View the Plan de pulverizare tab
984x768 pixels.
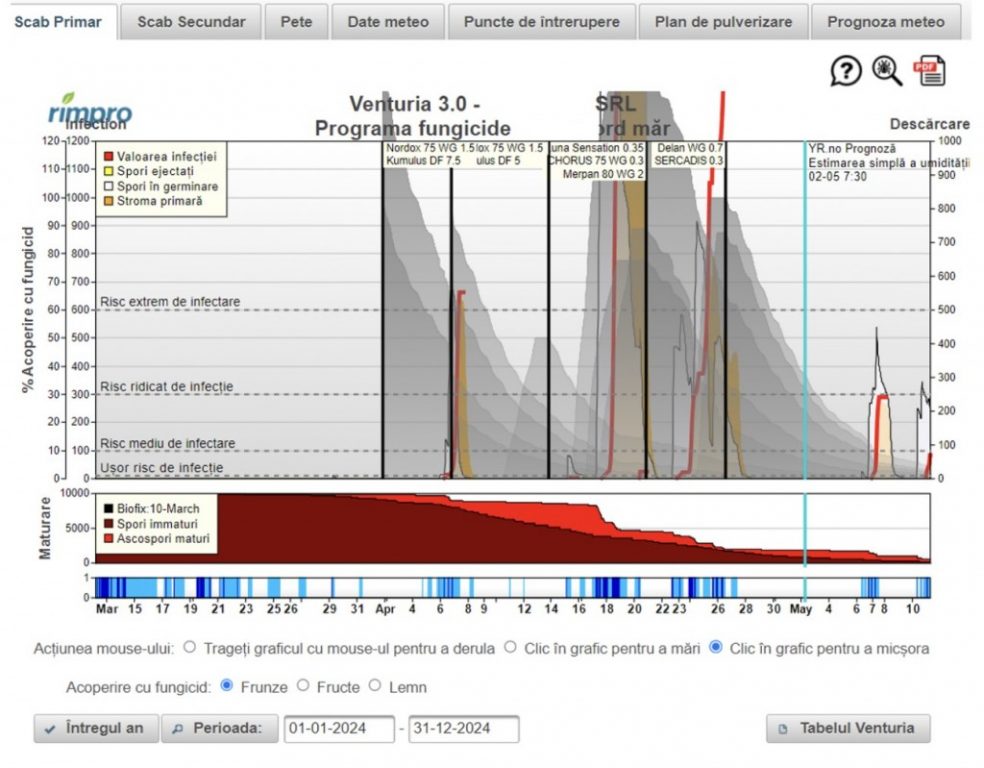pos(723,22)
